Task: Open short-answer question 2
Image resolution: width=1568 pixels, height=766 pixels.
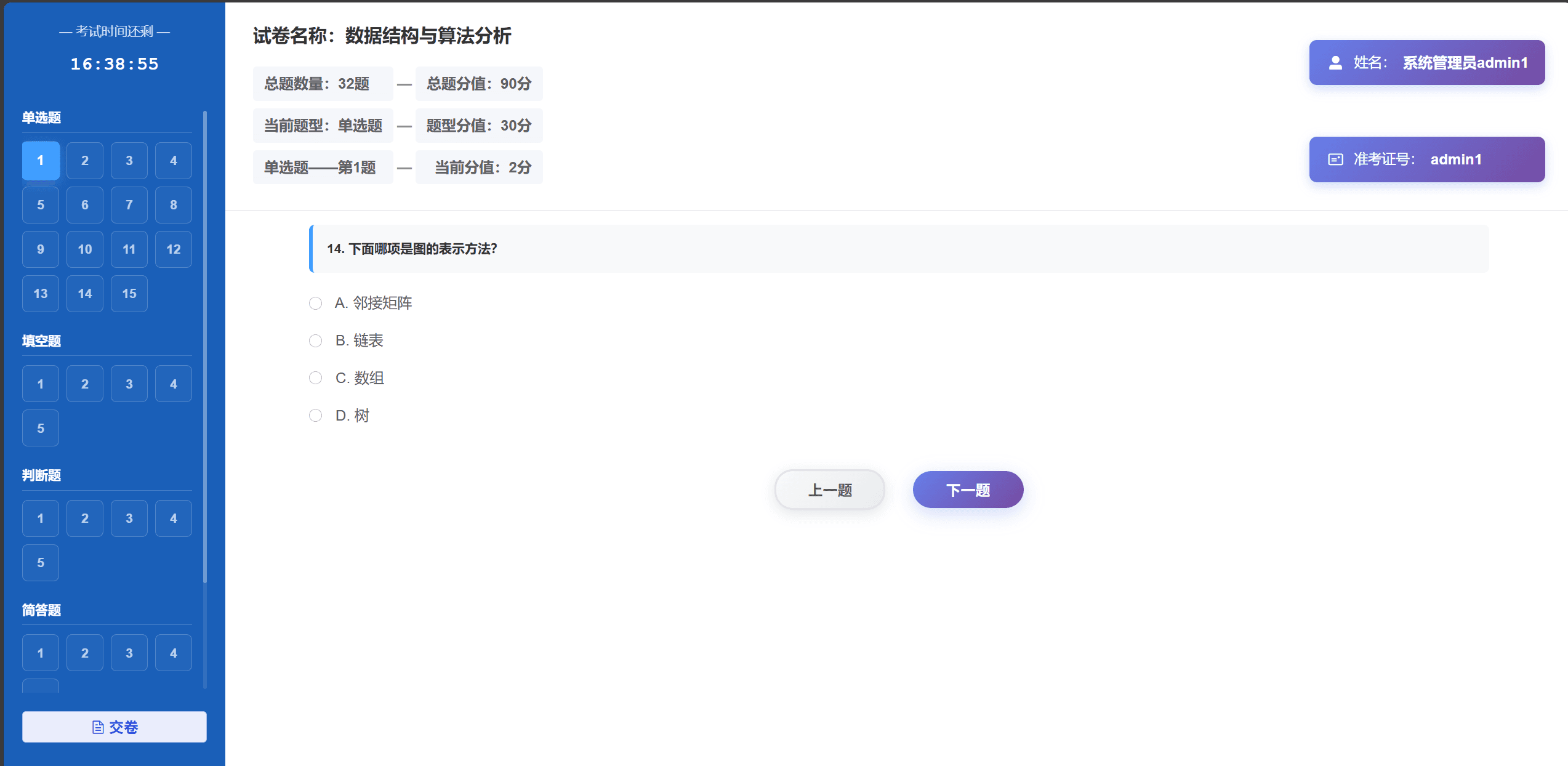Action: pyautogui.click(x=85, y=653)
